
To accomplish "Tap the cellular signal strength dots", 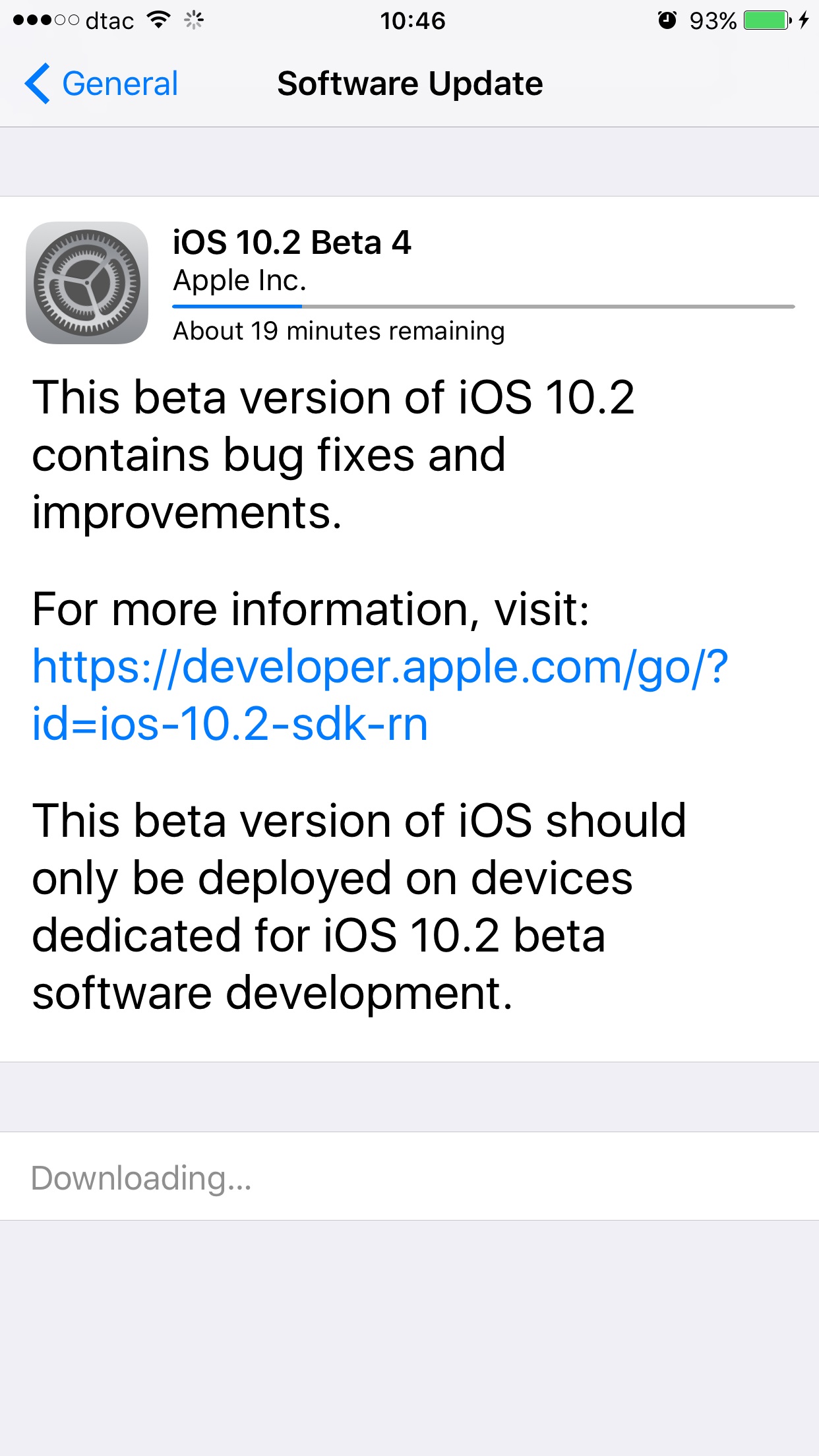I will [45, 20].
